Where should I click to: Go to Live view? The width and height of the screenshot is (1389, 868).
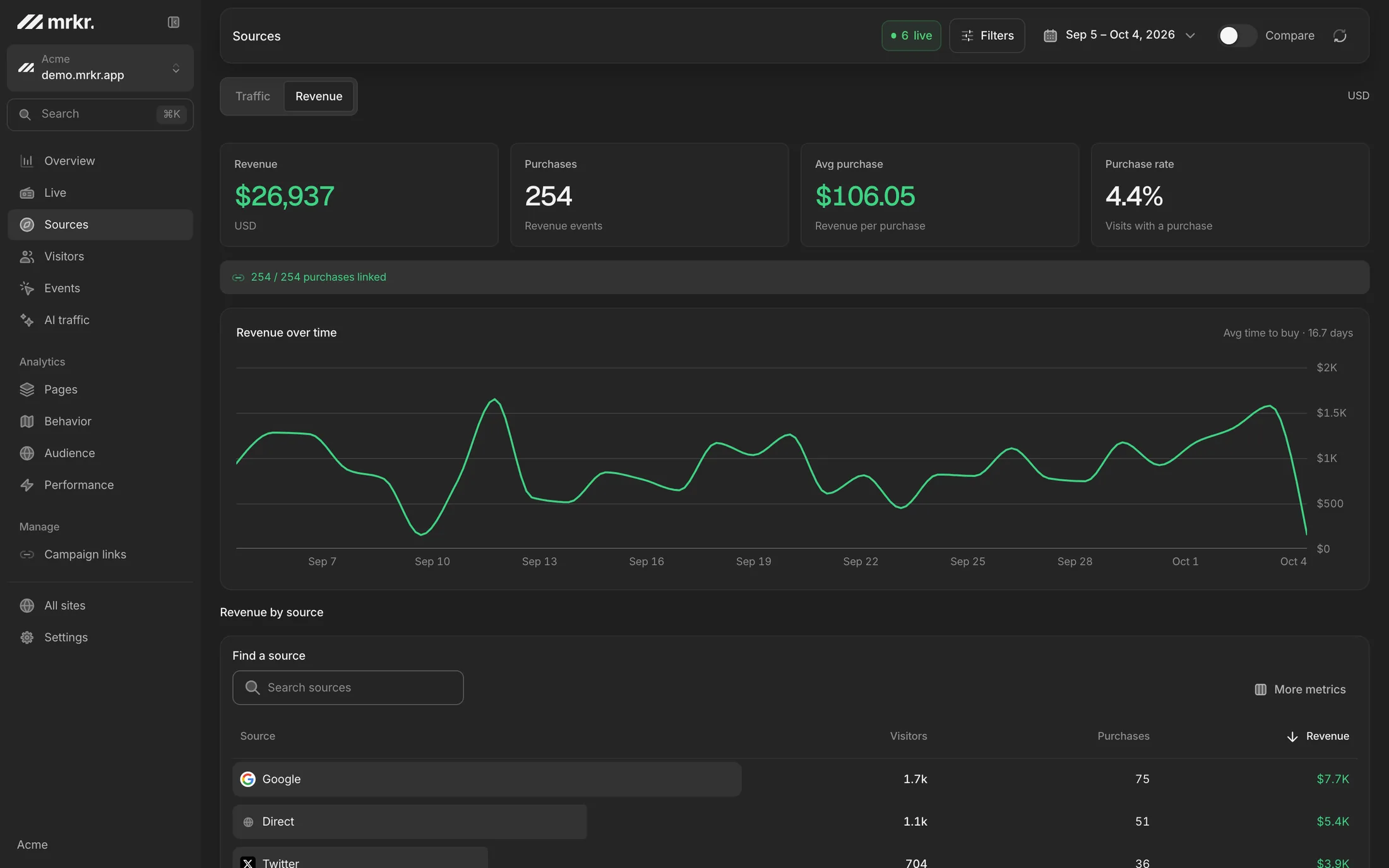[100, 193]
